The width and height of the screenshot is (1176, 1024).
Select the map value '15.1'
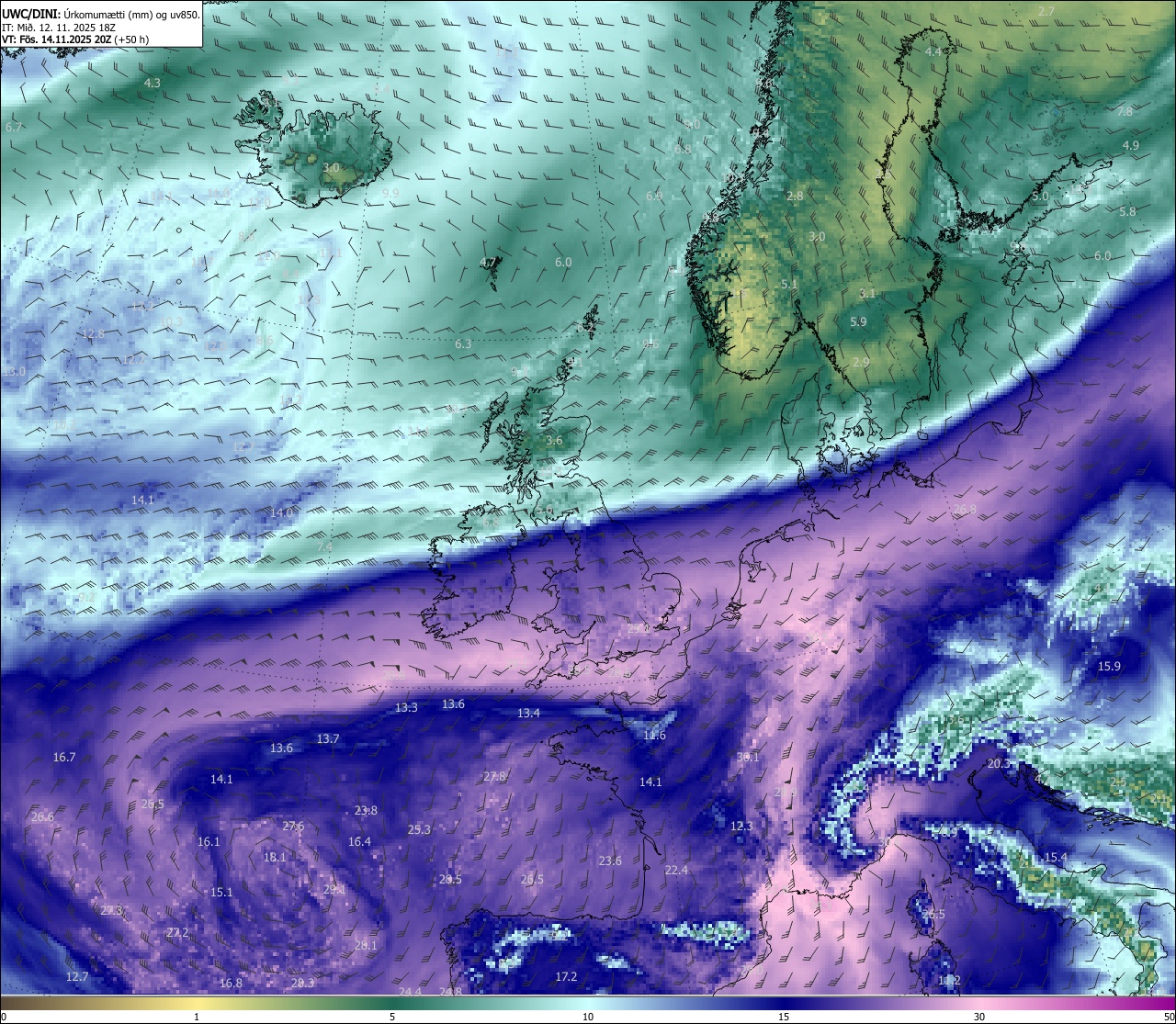[221, 892]
